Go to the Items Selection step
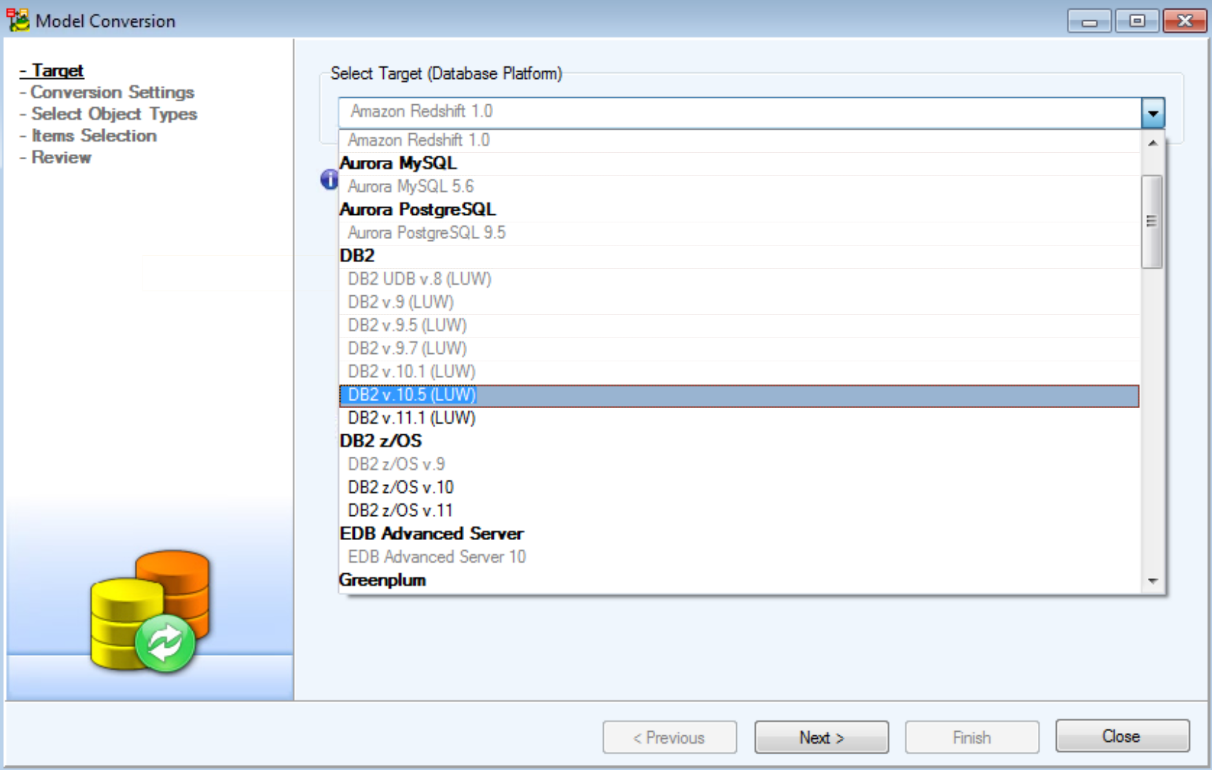 (x=88, y=135)
